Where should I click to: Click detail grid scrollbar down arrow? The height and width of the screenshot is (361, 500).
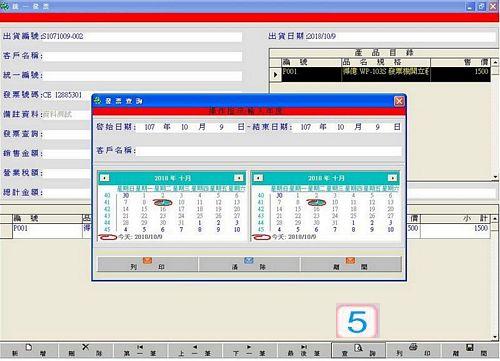coord(495,337)
